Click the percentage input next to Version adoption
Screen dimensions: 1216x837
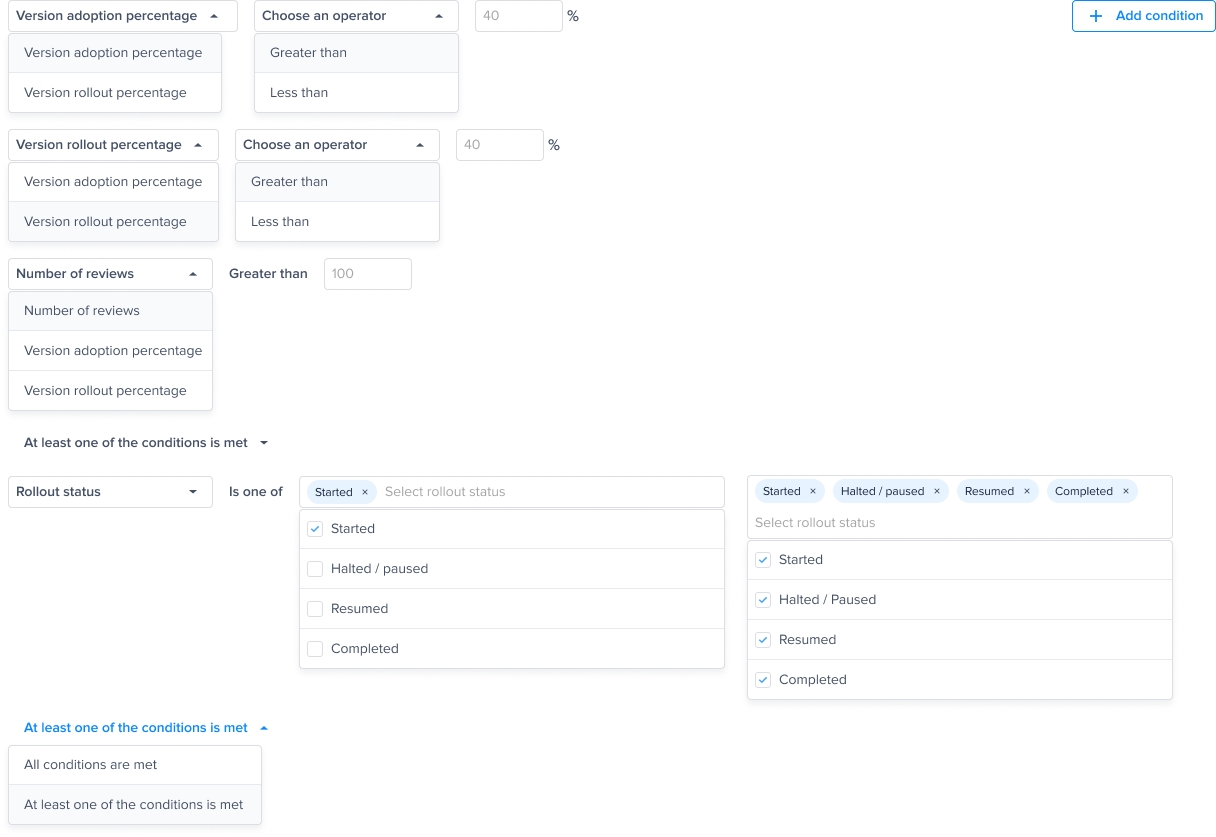click(518, 16)
